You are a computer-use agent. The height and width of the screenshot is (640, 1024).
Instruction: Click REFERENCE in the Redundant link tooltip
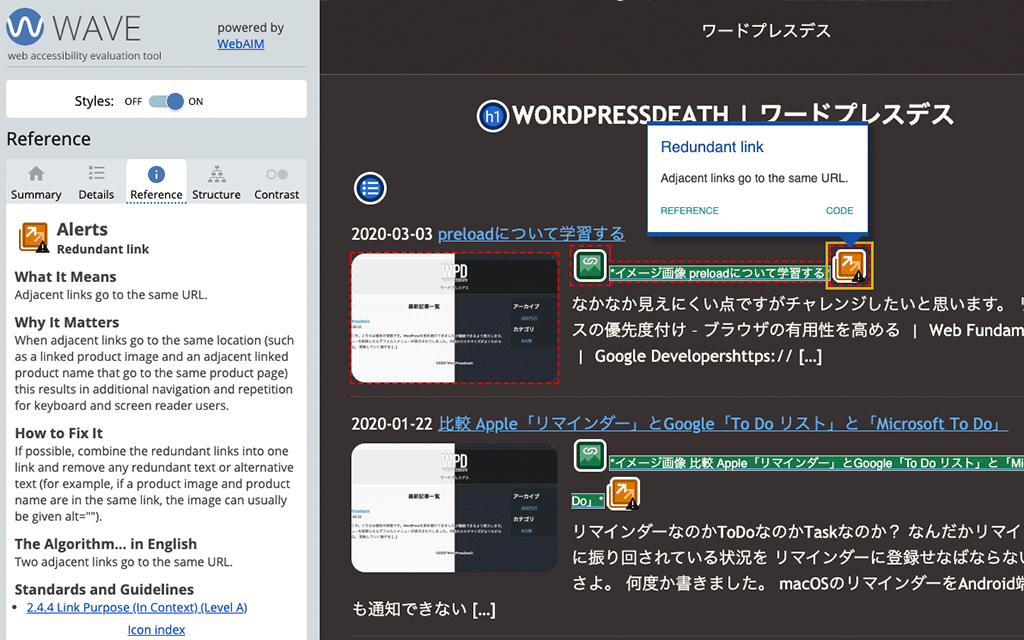[x=689, y=210]
